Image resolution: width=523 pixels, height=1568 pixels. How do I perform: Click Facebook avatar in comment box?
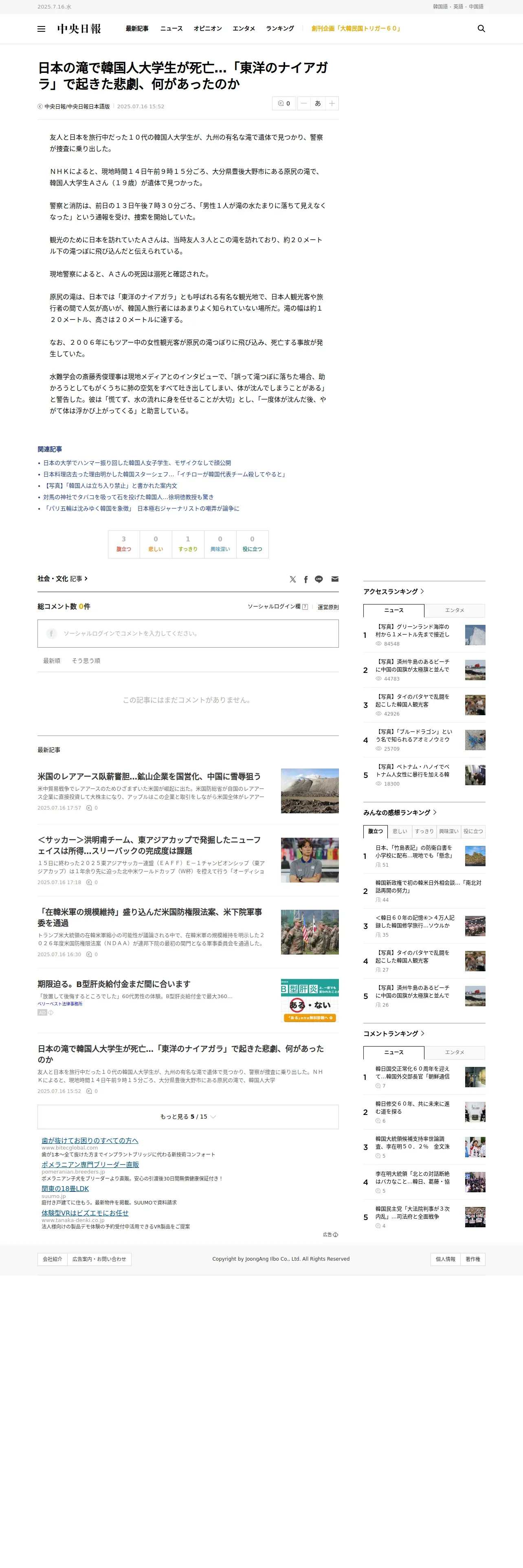[x=51, y=634]
